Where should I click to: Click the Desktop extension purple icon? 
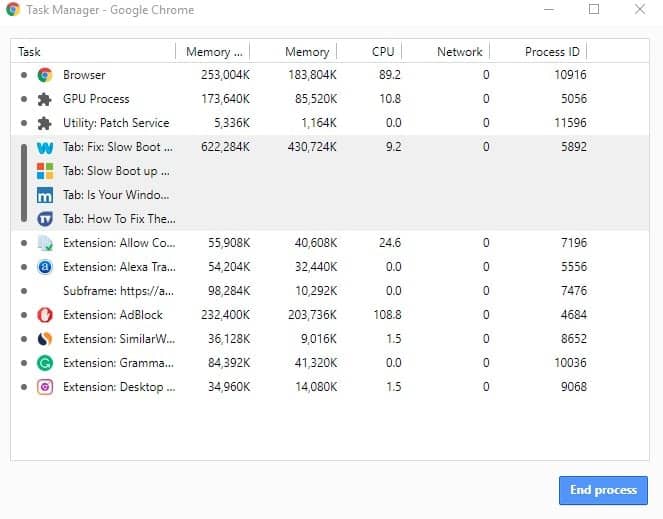pos(45,387)
